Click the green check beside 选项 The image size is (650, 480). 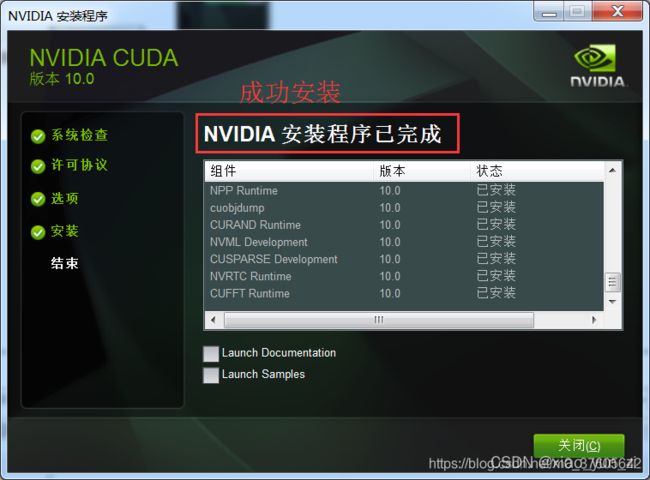click(x=38, y=199)
